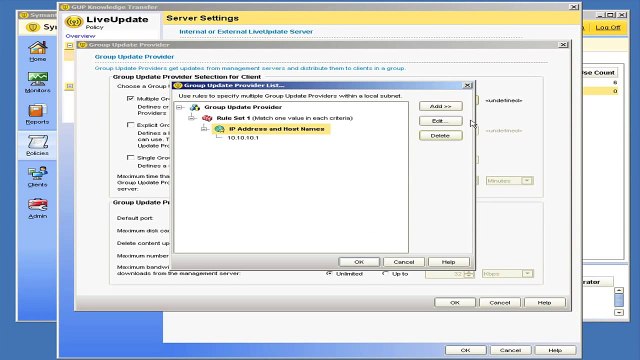Click Delete in Provider List dialog
Screen dimensions: 640x360
[441, 136]
